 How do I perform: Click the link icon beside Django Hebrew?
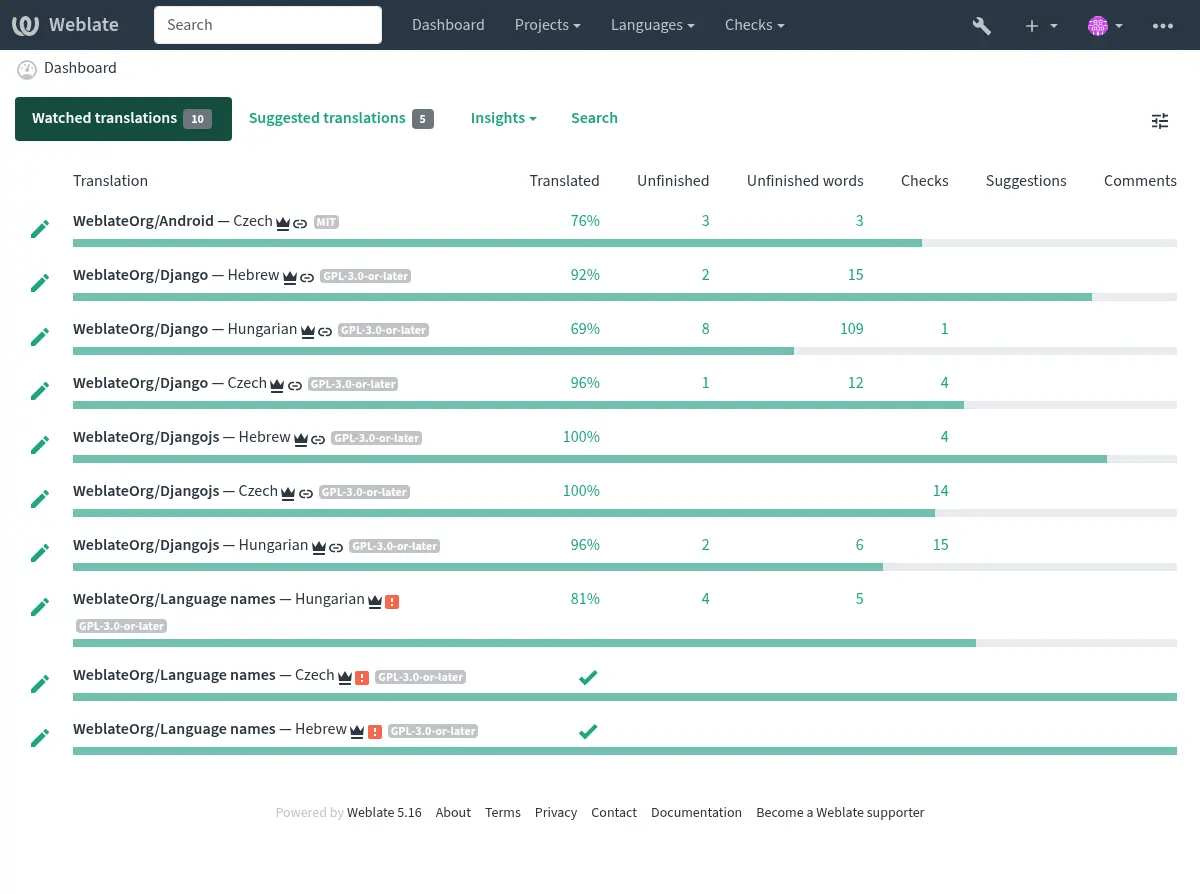pyautogui.click(x=307, y=277)
